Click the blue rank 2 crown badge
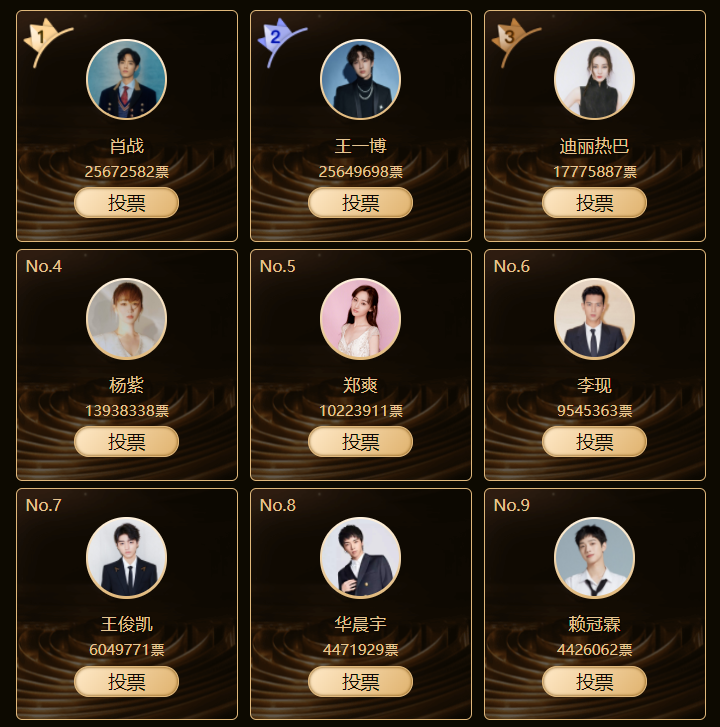This screenshot has height=727, width=720. (x=280, y=42)
